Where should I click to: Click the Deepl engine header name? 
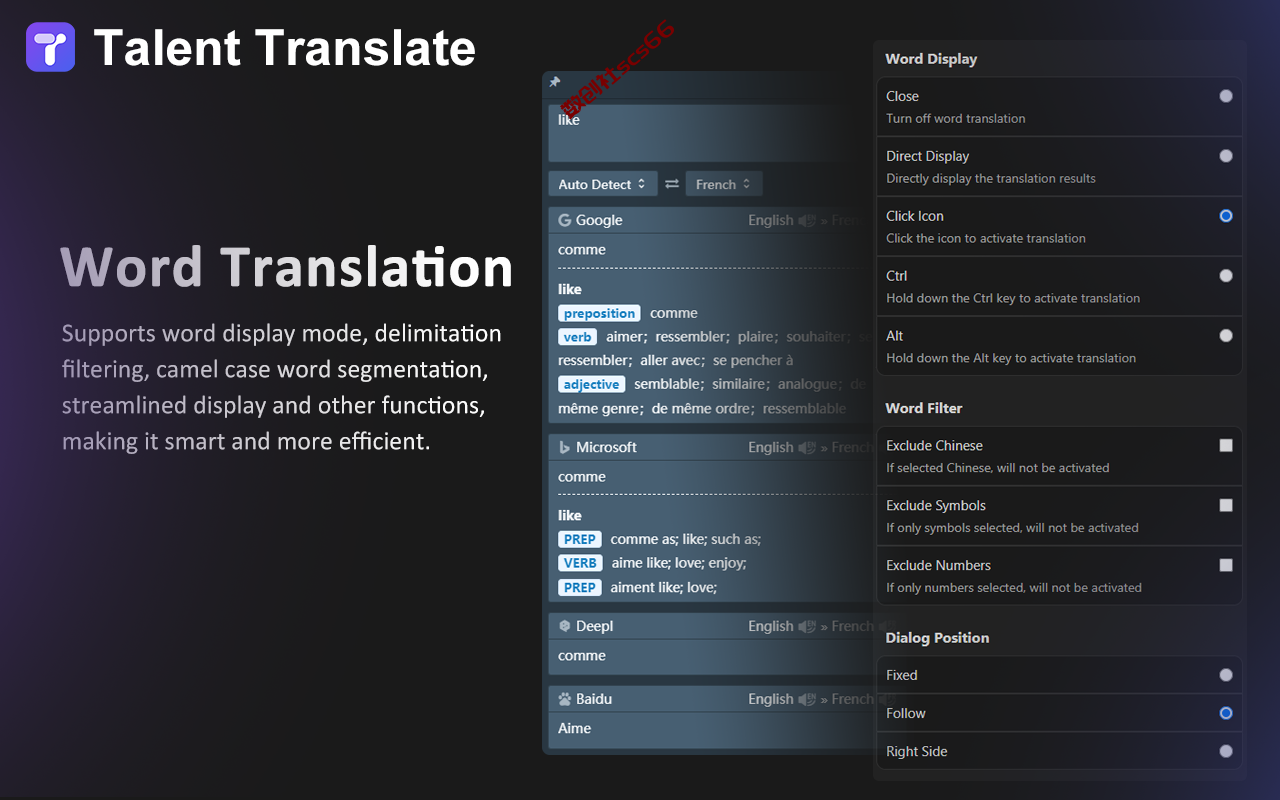coord(595,626)
